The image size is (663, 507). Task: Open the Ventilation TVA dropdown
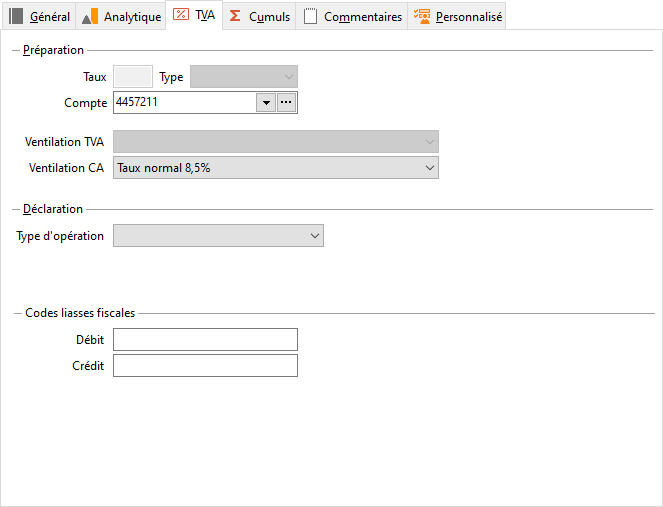(x=276, y=142)
